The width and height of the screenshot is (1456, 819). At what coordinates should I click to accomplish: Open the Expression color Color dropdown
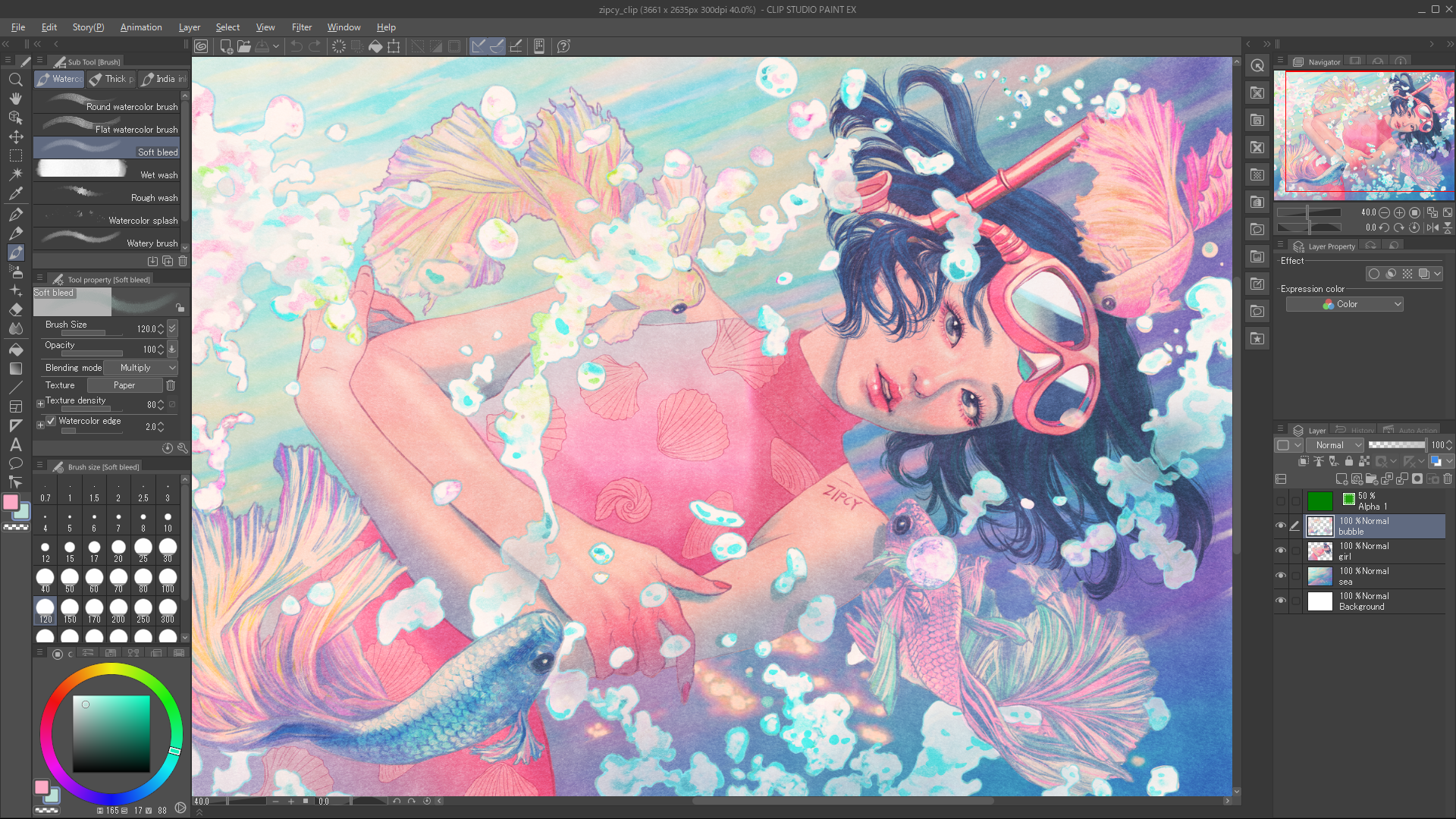pyautogui.click(x=1344, y=303)
